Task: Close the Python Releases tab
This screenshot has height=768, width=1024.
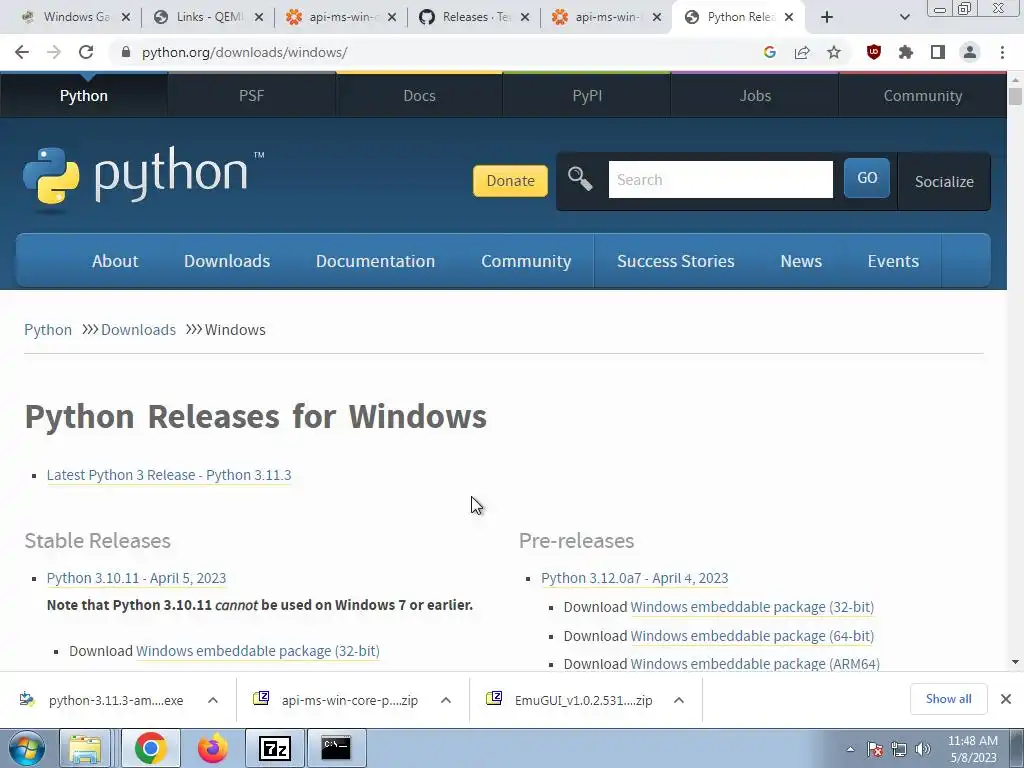Action: click(x=789, y=17)
